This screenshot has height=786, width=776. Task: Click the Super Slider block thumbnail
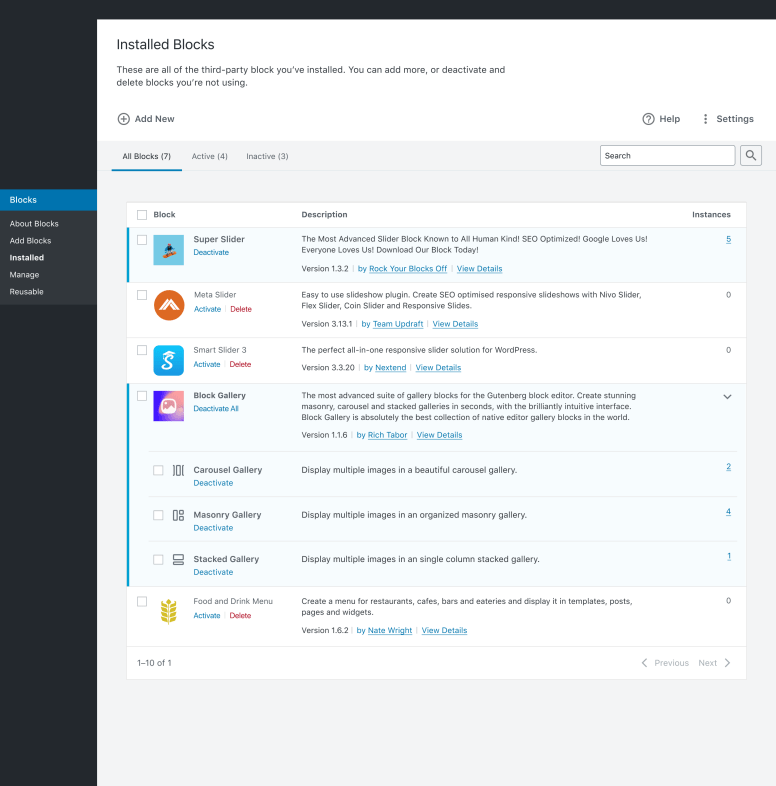[x=168, y=250]
